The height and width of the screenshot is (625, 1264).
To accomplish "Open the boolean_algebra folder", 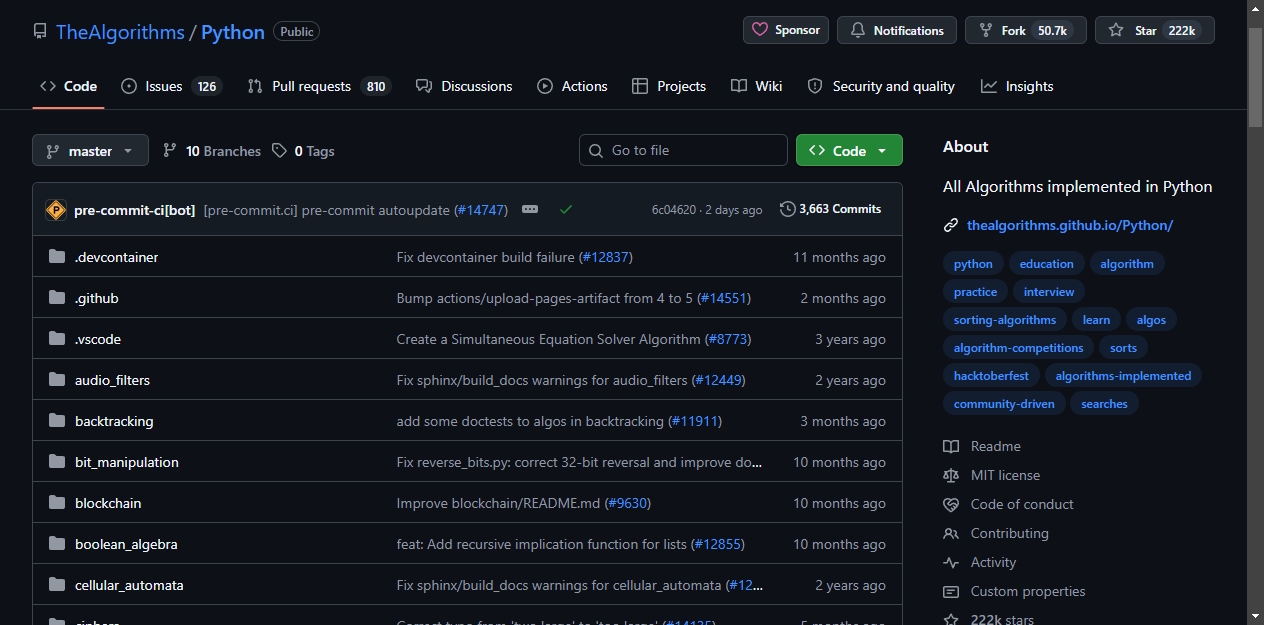I will click(x=126, y=544).
